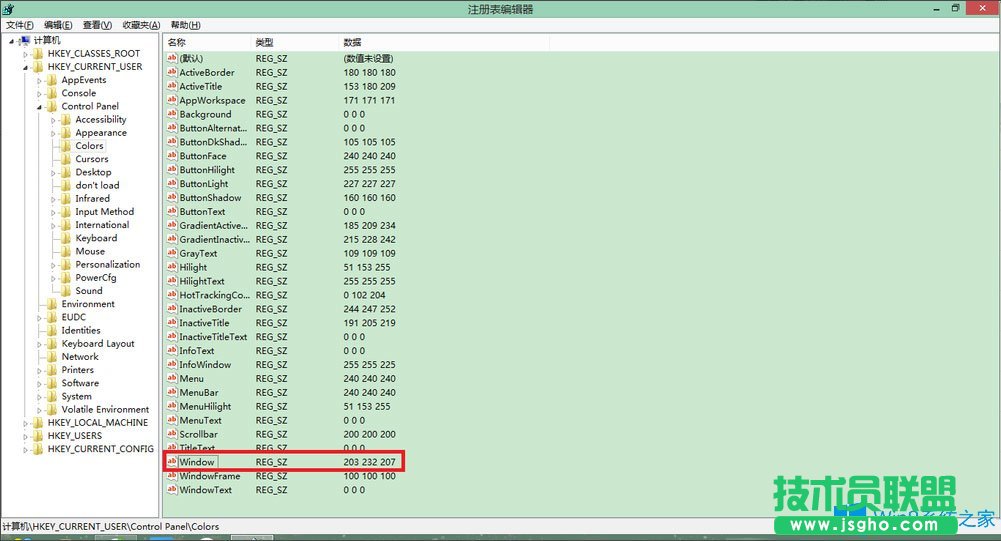
Task: Click the ButtonFace string value icon
Action: coord(172,156)
